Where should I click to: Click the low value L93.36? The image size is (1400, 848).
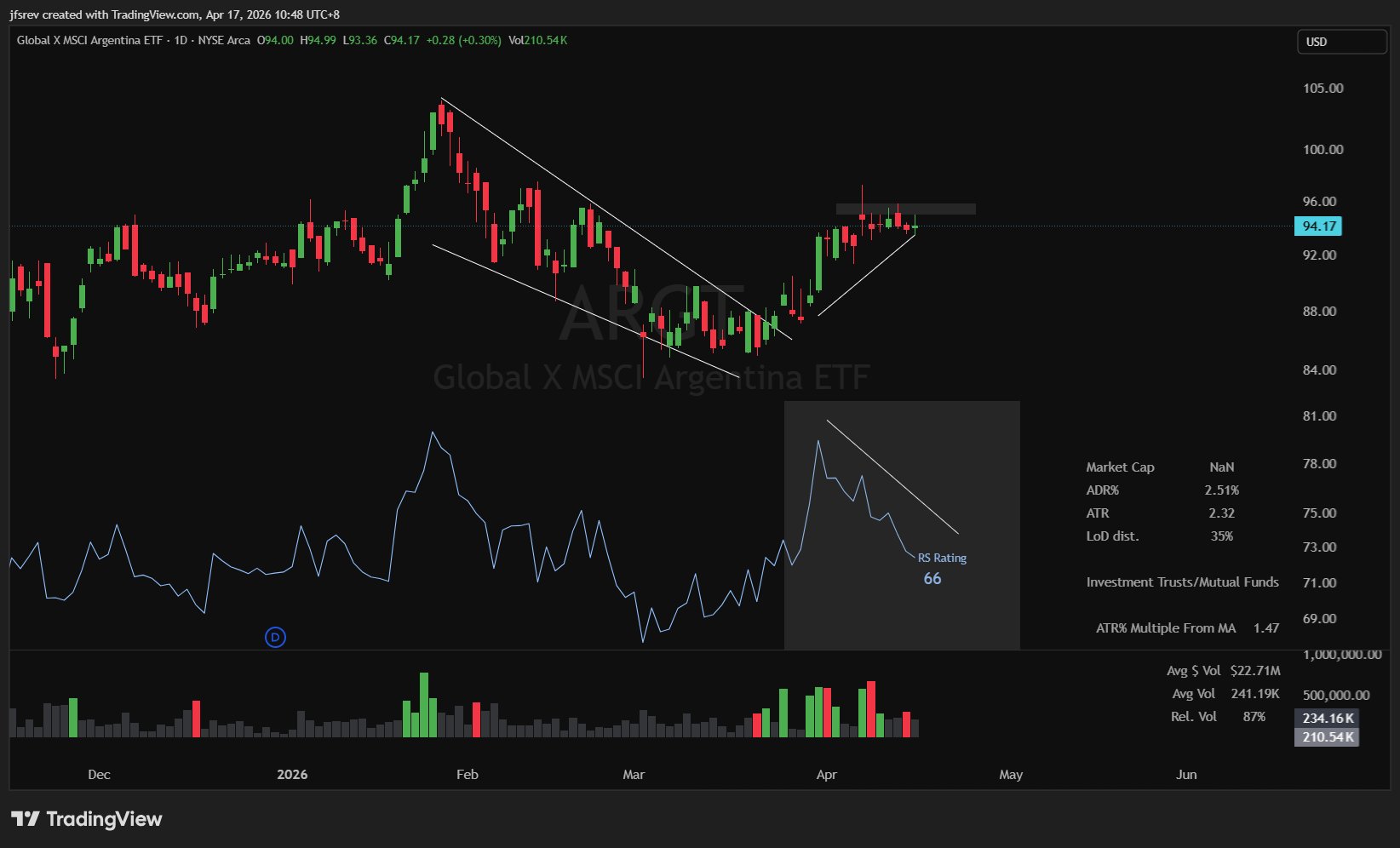[359, 40]
